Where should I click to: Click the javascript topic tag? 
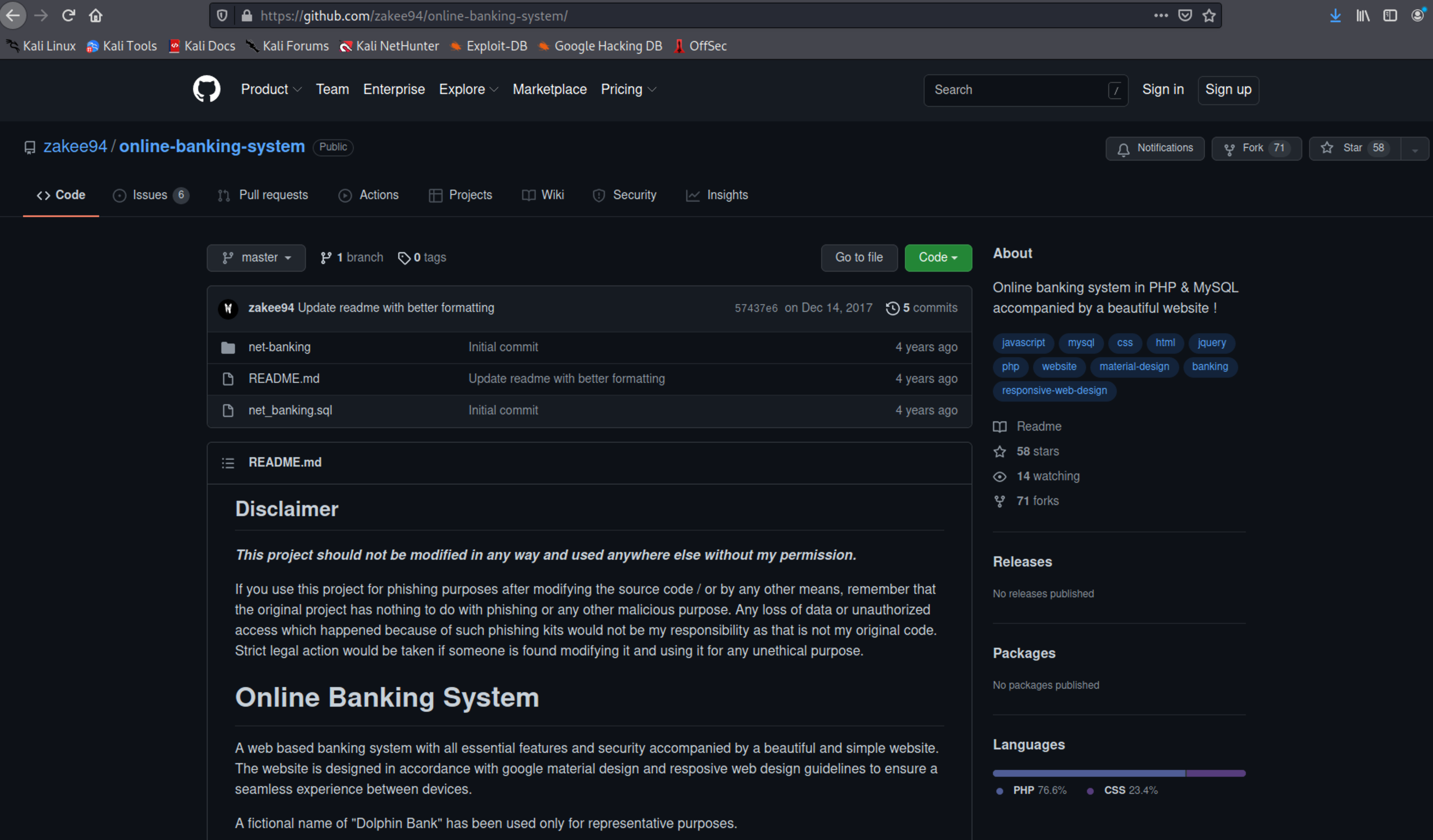[1023, 343]
